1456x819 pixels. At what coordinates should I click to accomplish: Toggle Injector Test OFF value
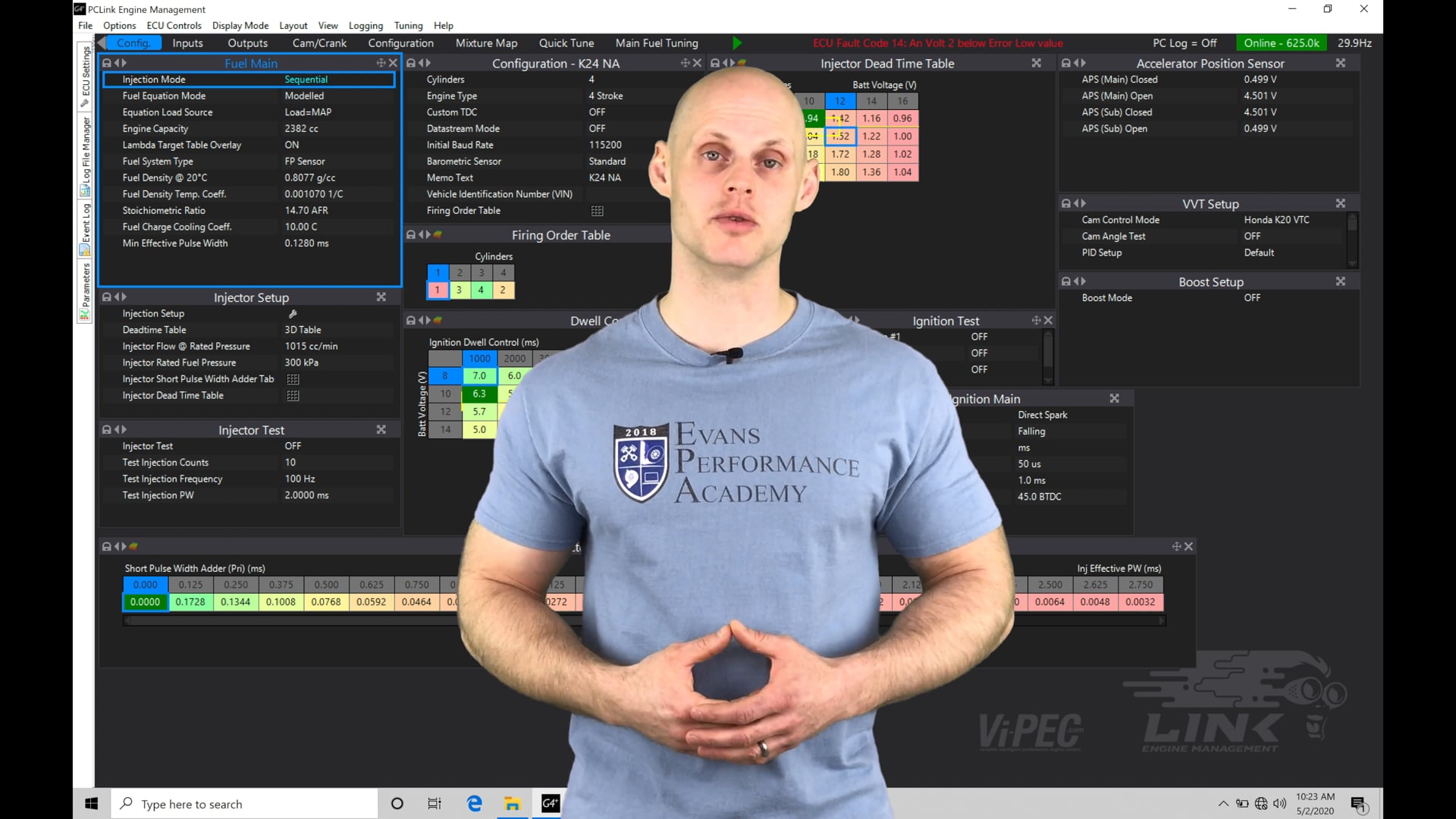pos(293,446)
